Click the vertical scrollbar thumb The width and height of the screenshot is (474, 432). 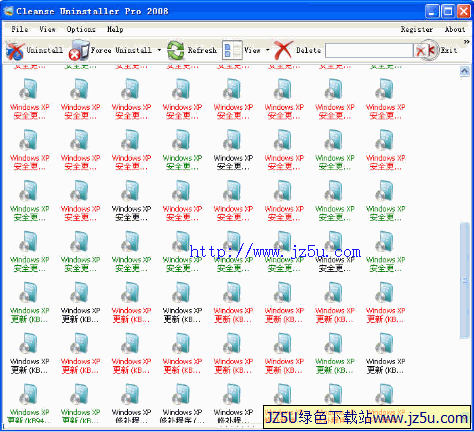coord(465,280)
